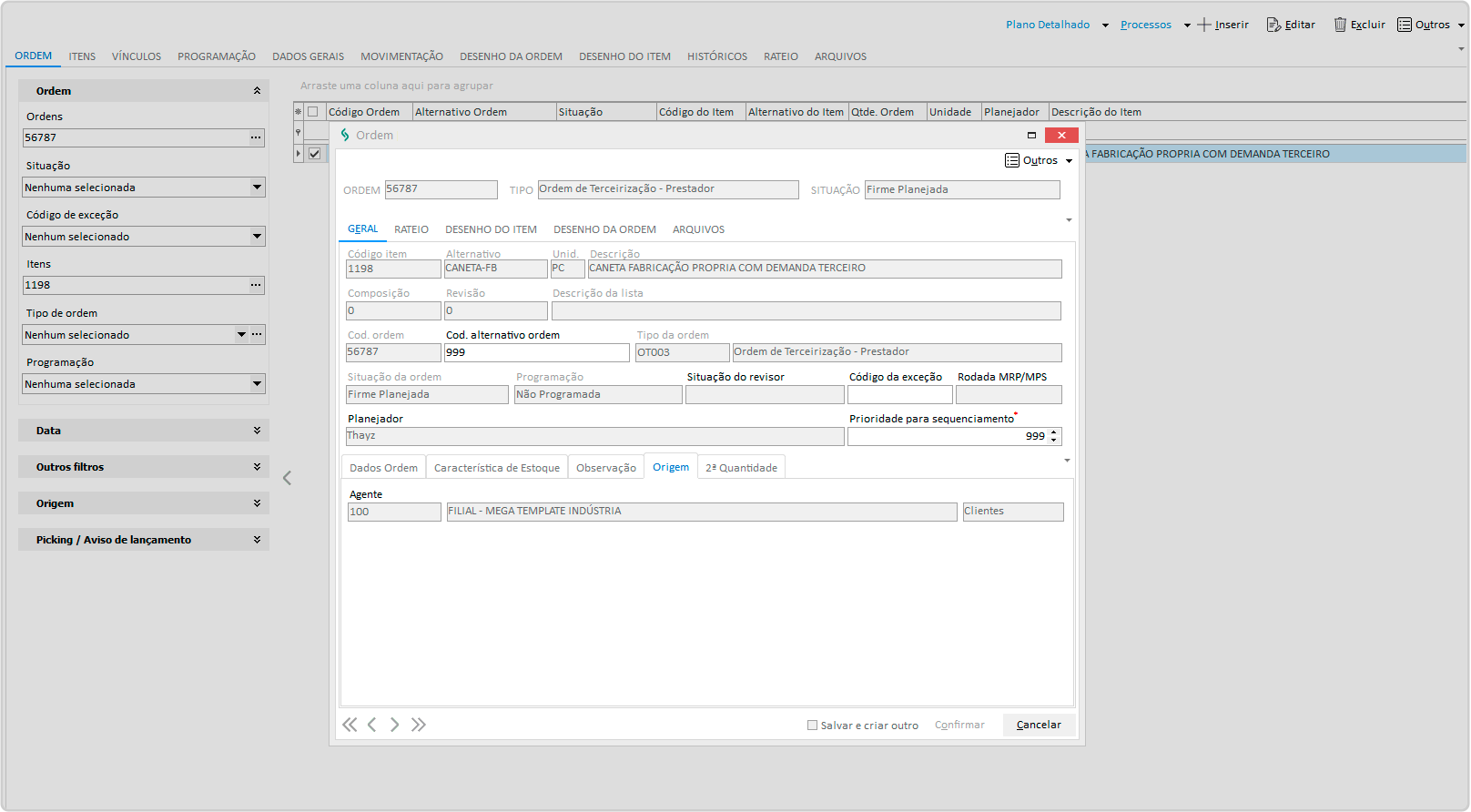This screenshot has width=1471, height=812.
Task: Open the Ordens lookup ellipsis button
Action: click(256, 137)
